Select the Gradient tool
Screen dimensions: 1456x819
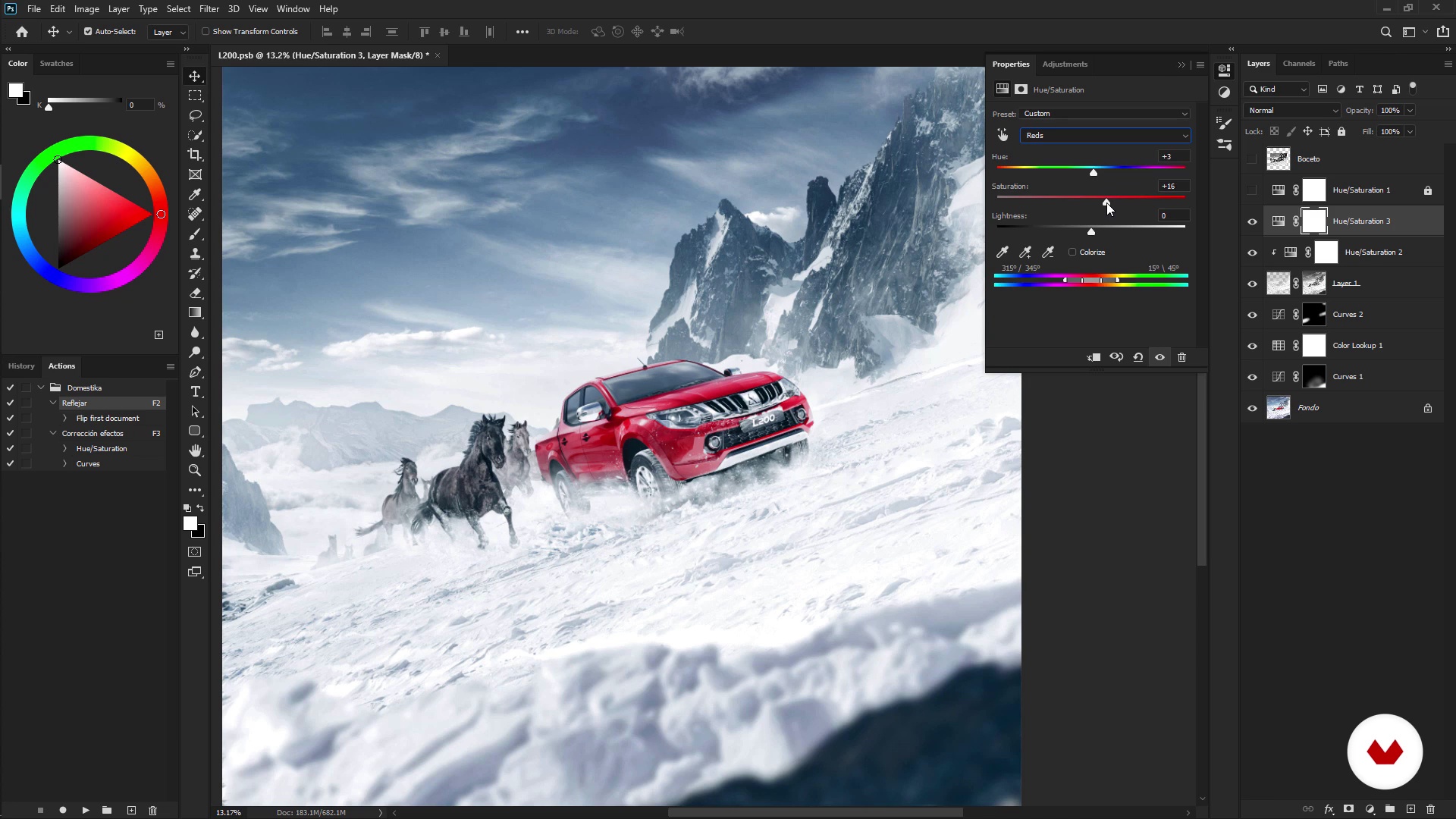195,312
